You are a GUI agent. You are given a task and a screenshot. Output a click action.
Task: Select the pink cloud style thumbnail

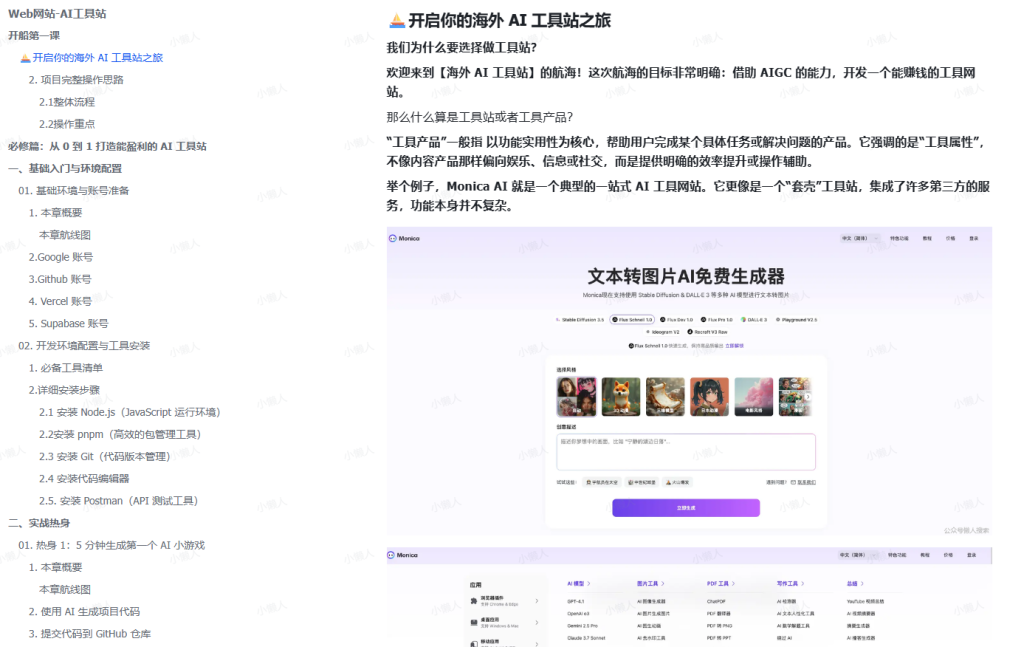pos(754,396)
